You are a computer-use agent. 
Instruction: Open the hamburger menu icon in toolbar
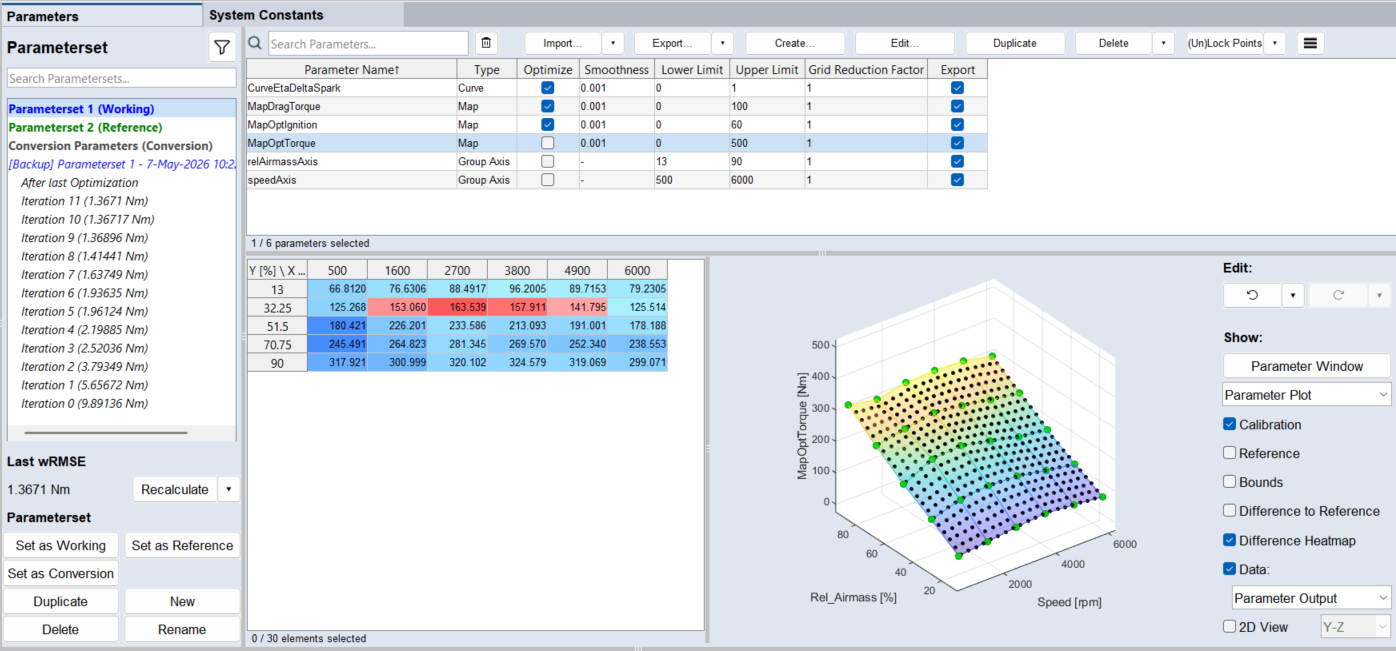pos(1311,43)
